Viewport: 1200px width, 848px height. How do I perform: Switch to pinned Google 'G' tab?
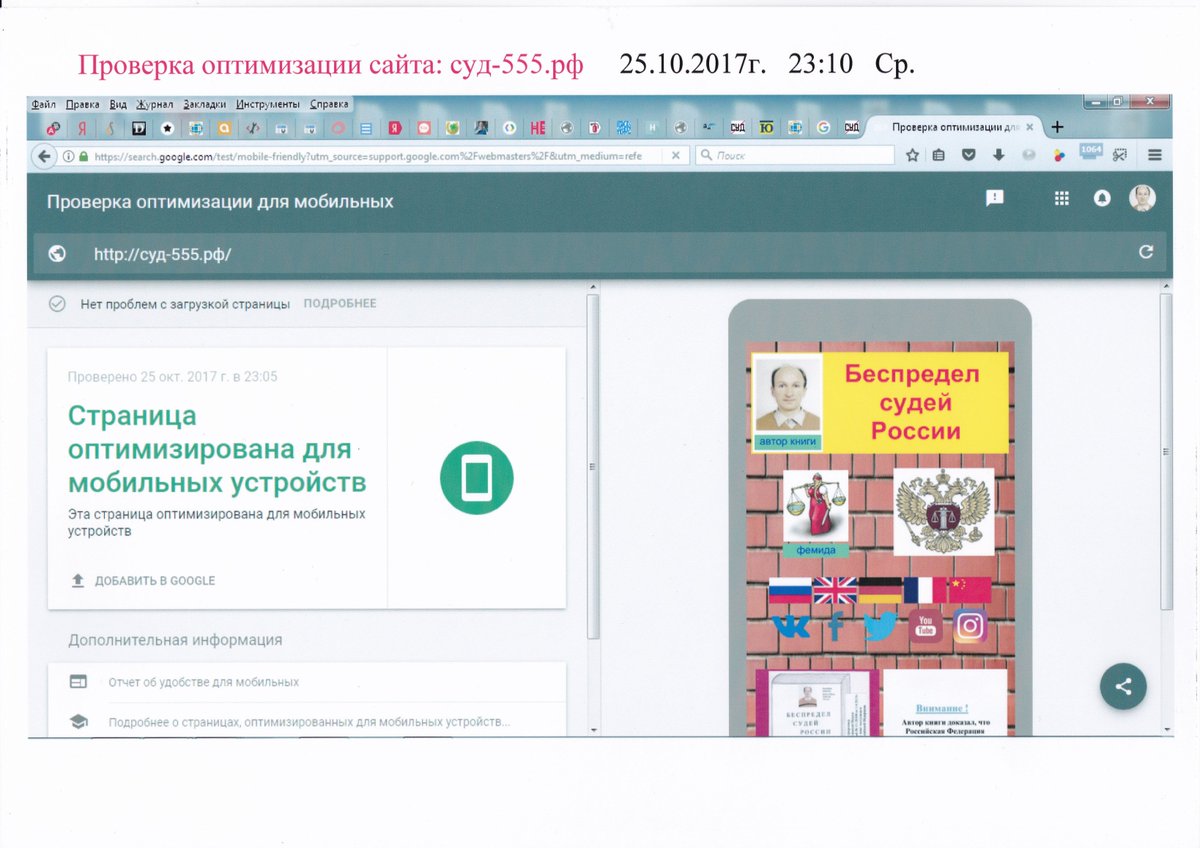click(823, 128)
